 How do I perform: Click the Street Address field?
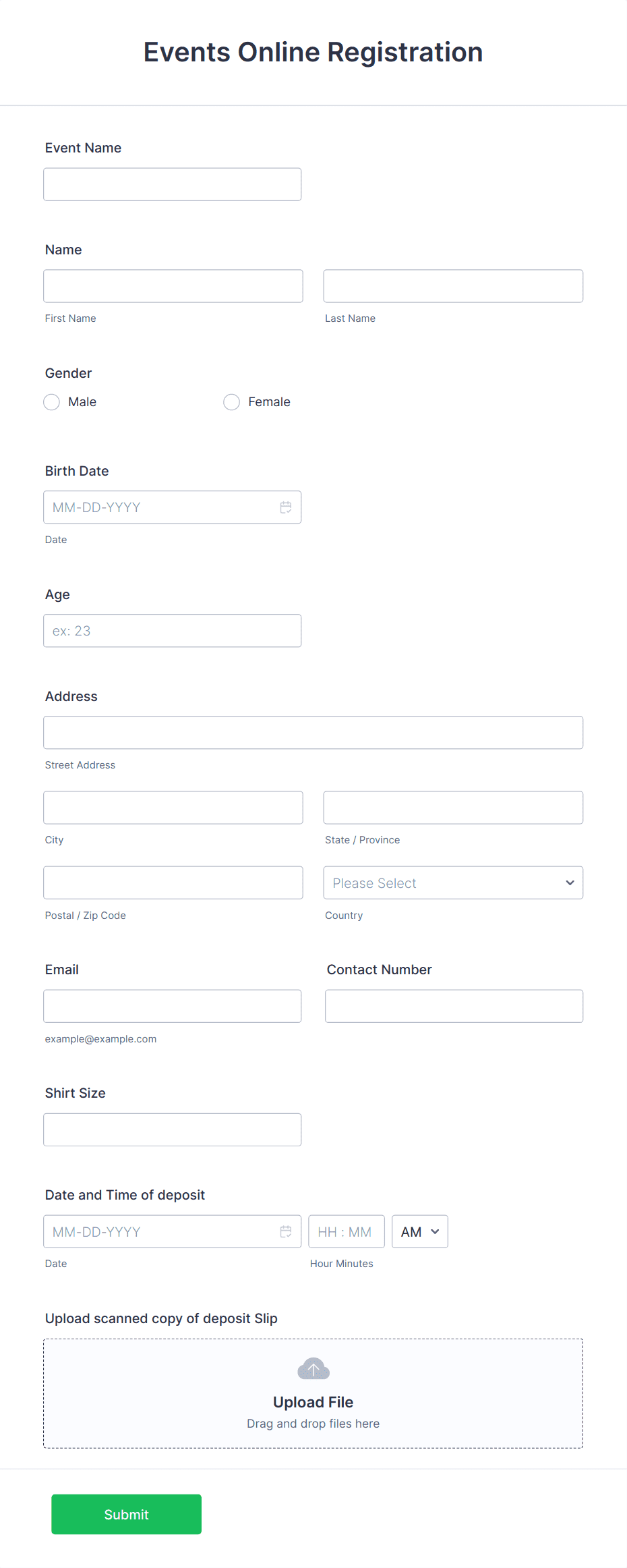[x=313, y=732]
